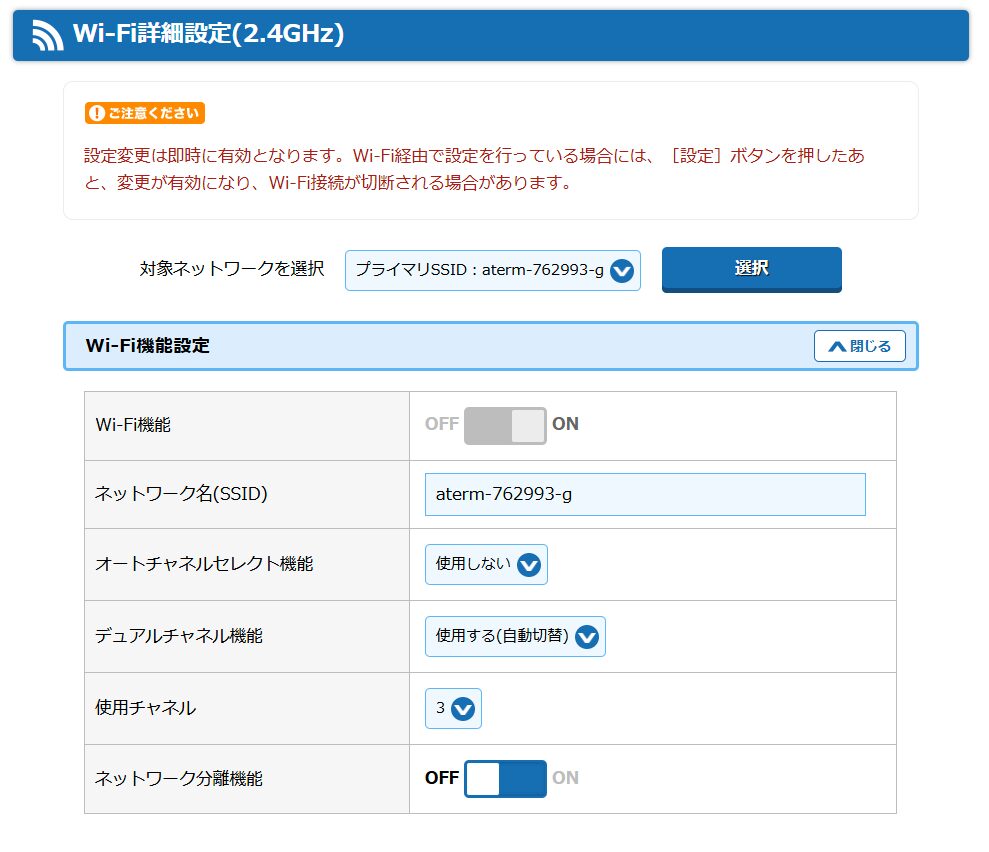Click the red warning text about 設定変更
Image resolution: width=989 pixels, height=852 pixels.
pos(474,169)
